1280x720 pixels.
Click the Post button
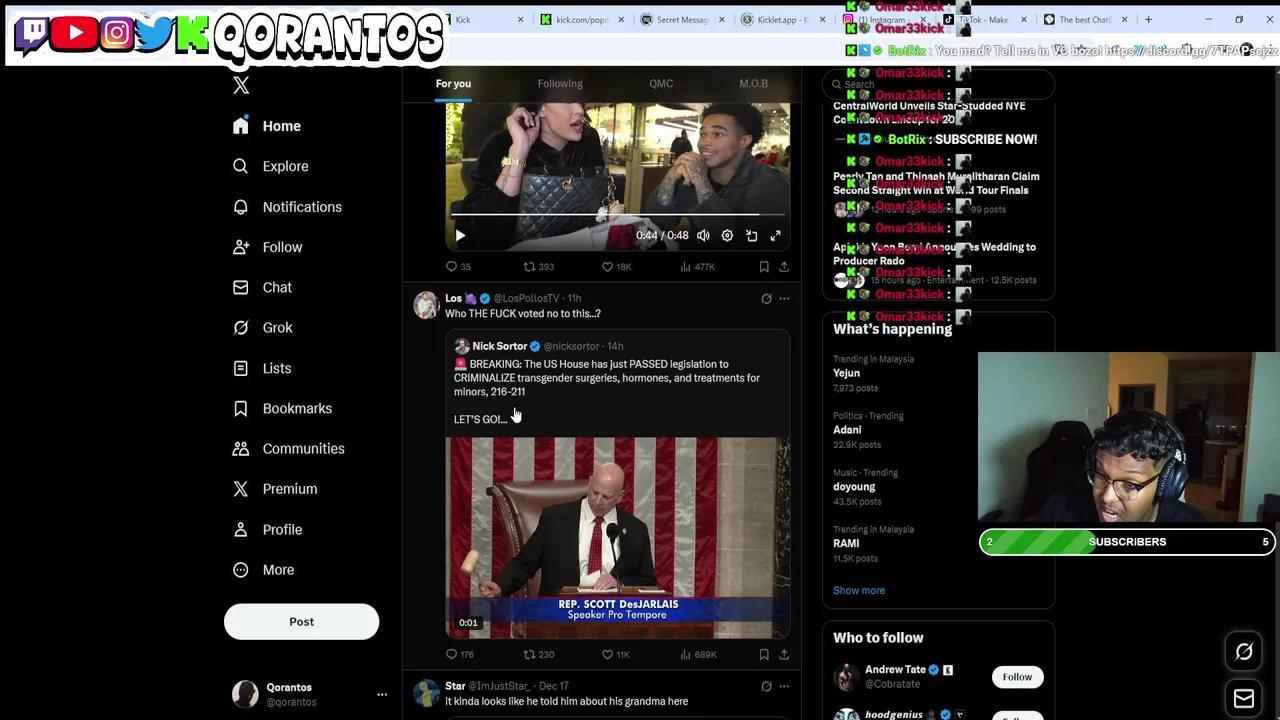pyautogui.click(x=301, y=622)
